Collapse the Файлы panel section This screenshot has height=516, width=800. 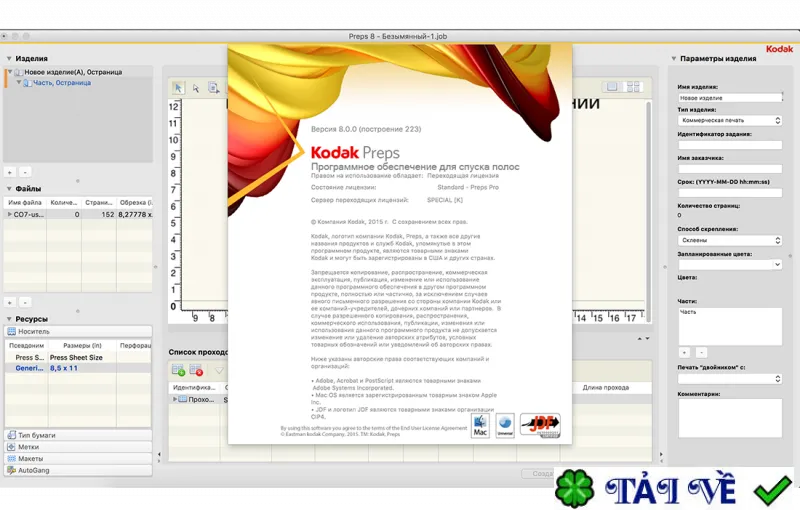(x=9, y=188)
